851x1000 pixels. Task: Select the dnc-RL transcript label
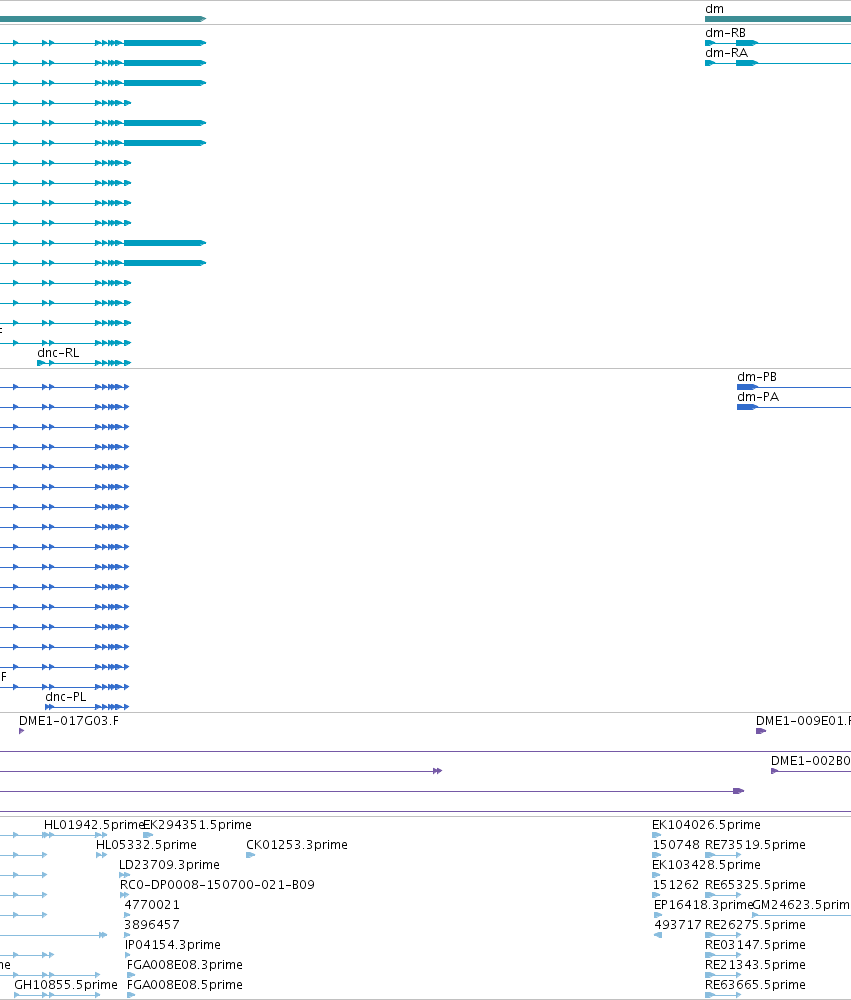point(58,353)
